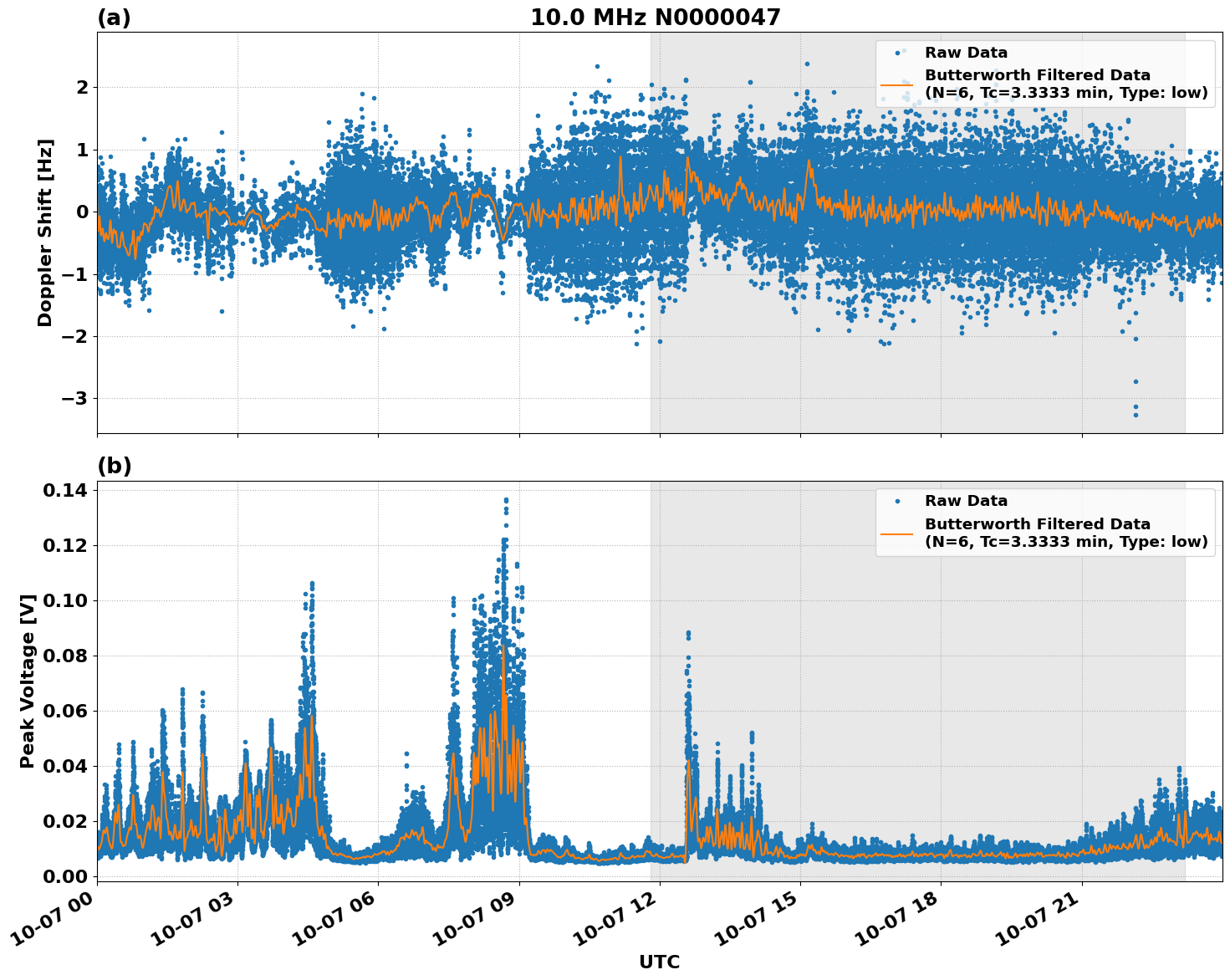Select the title 10.0 MHz N0000047

pyautogui.click(x=656, y=15)
